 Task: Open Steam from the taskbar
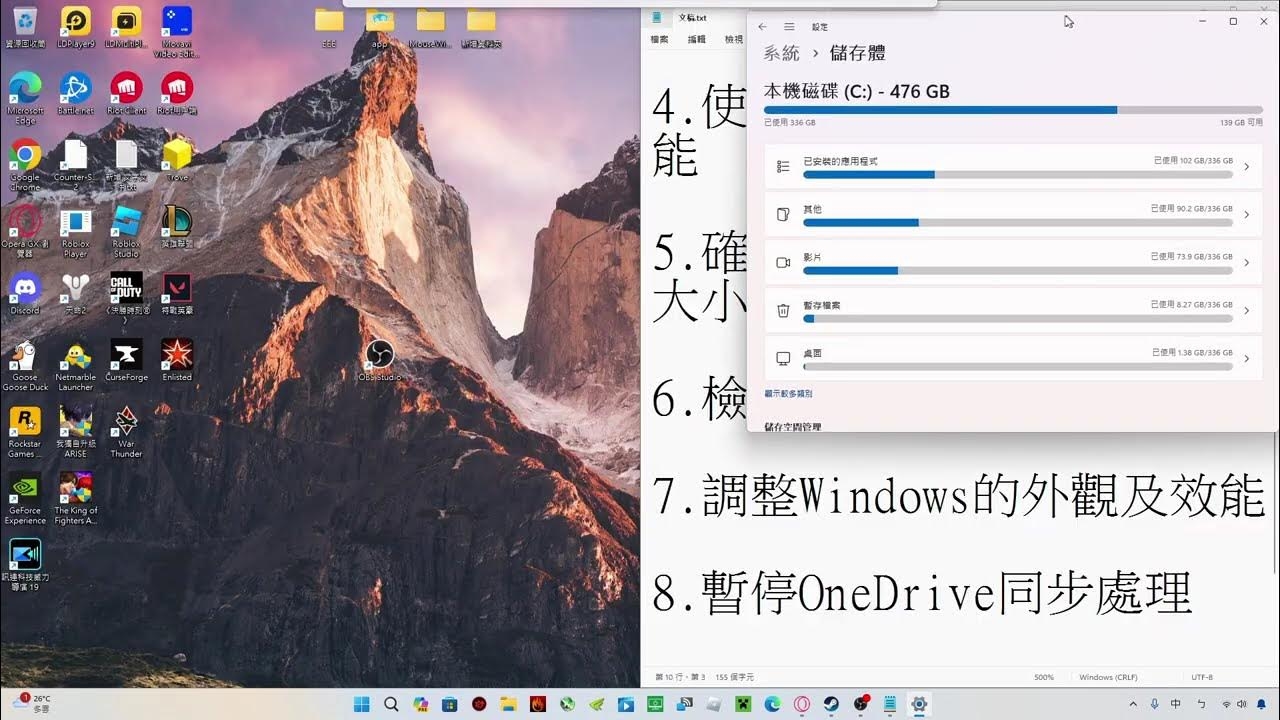832,704
